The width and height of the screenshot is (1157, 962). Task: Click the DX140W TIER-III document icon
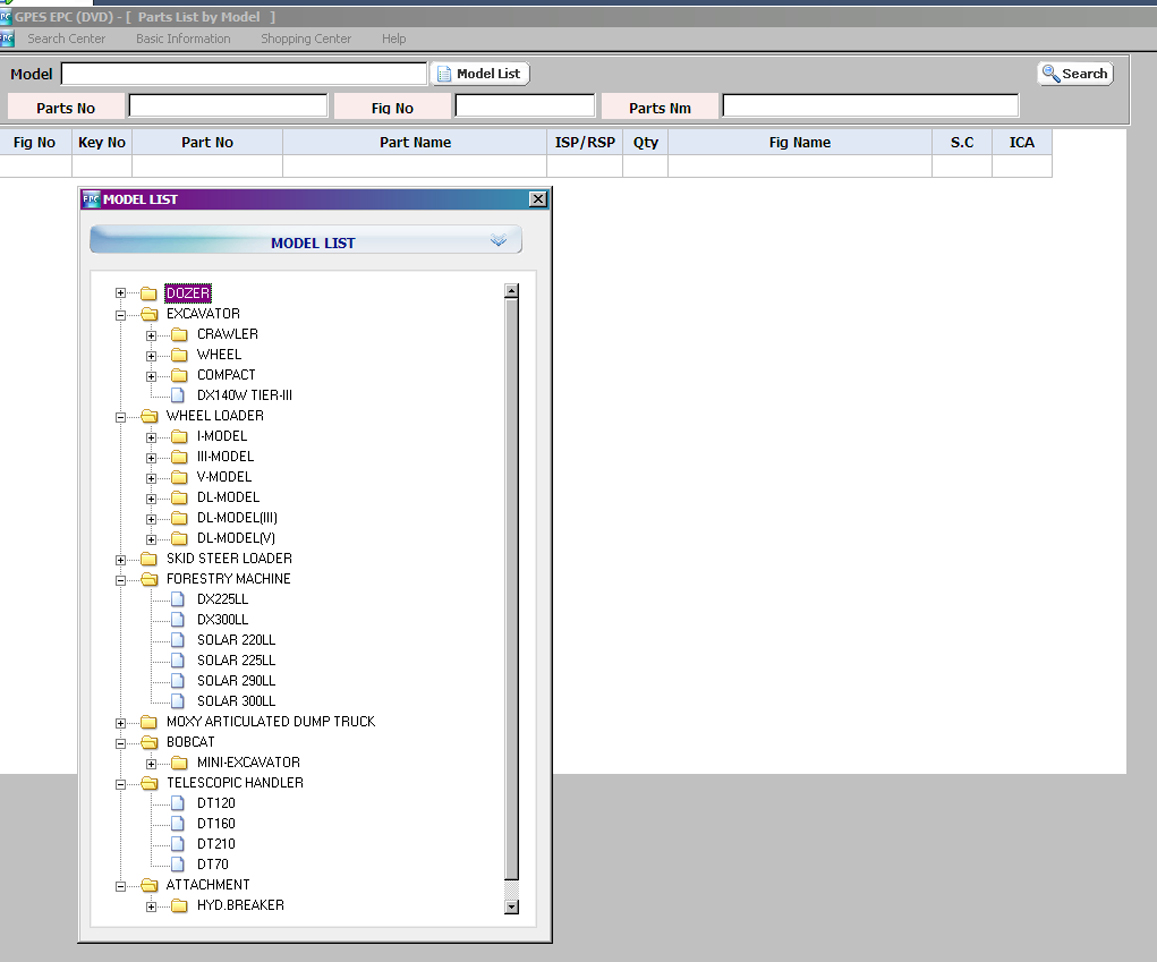(178, 395)
